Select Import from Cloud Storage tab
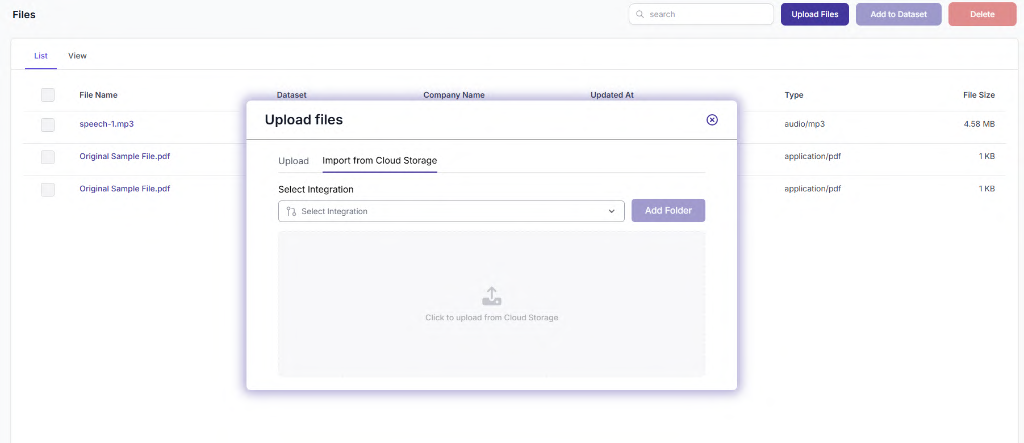Viewport: 1024px width, 443px height. 379,161
